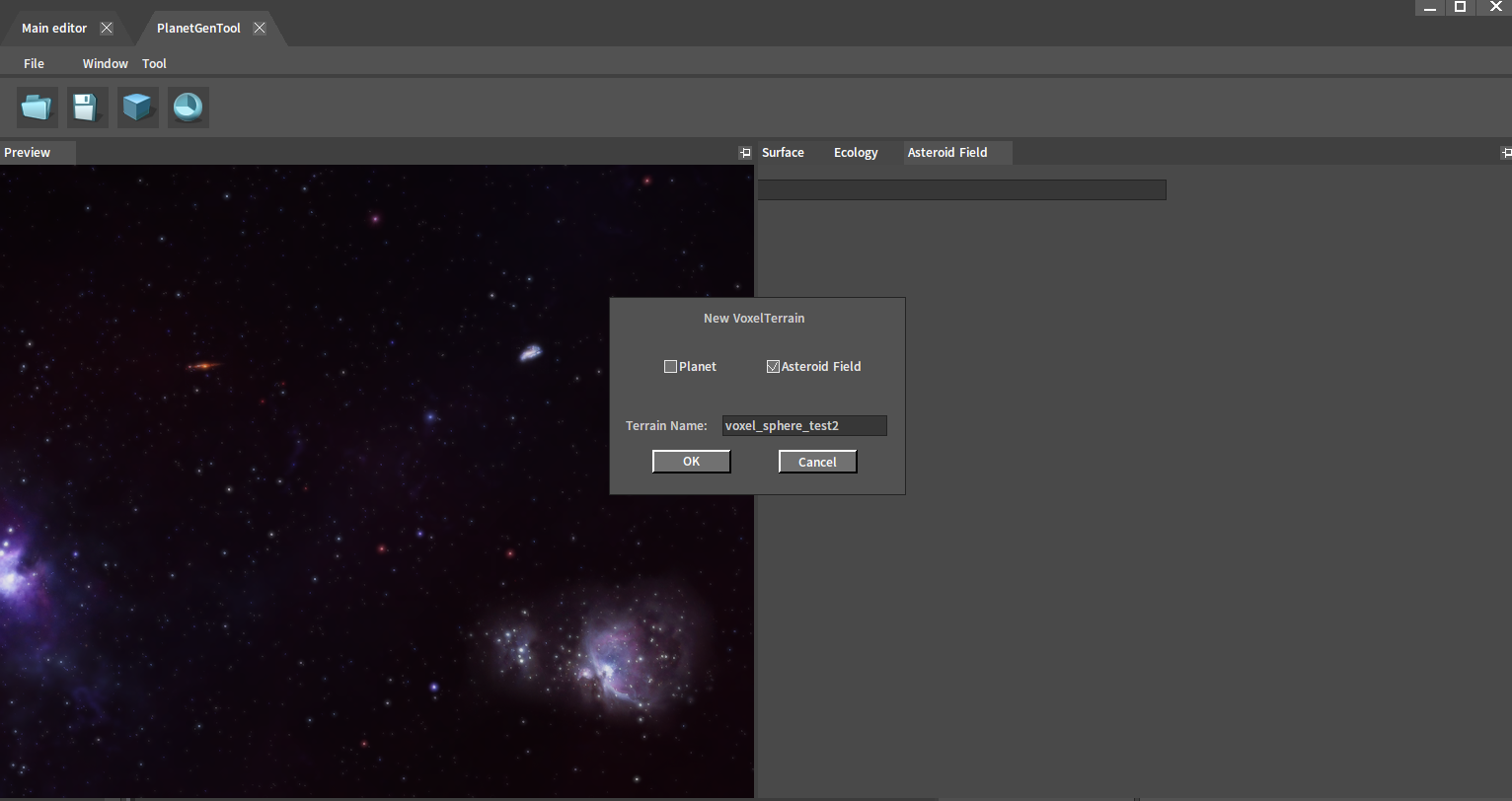This screenshot has width=1512, height=801.
Task: Switch to the Ecology tab
Action: (855, 153)
